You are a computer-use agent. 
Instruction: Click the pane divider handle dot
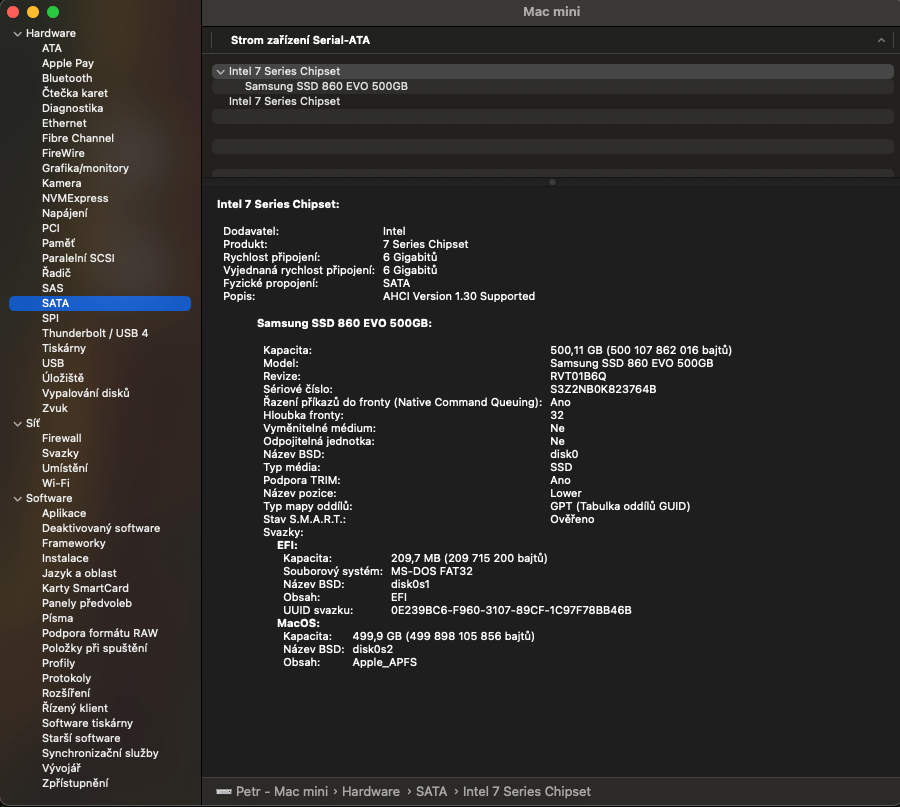point(552,182)
